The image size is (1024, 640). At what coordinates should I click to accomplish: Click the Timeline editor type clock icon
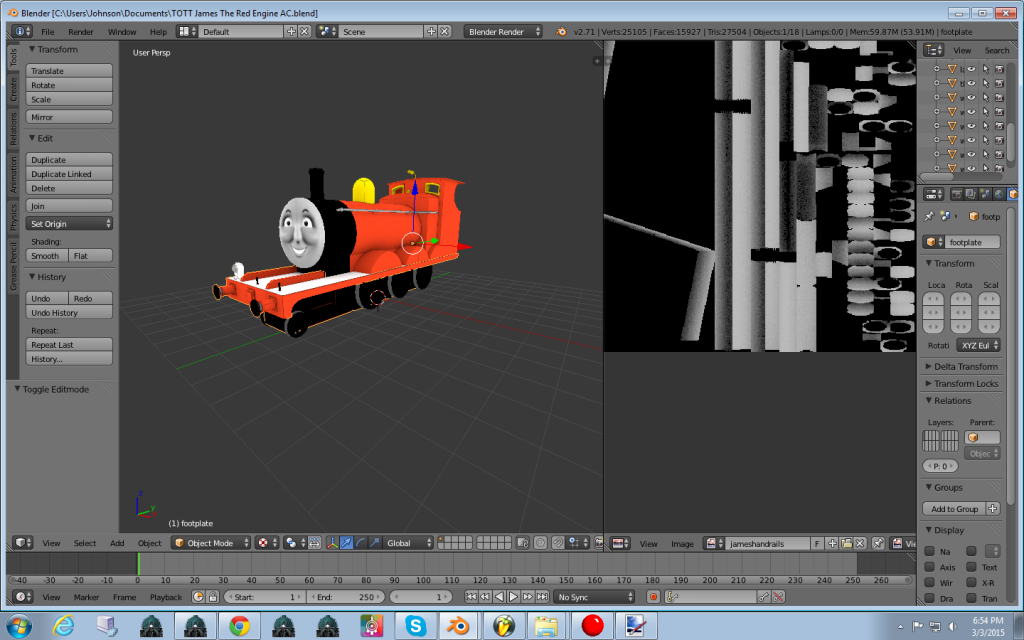(x=23, y=597)
